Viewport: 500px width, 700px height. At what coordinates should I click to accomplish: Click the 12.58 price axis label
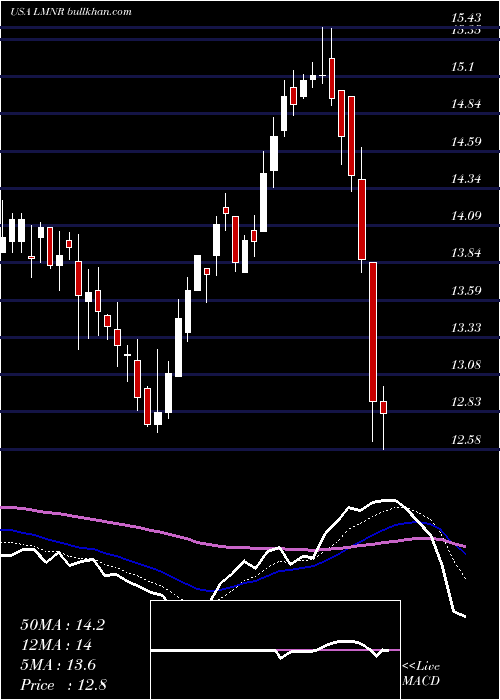pos(466,439)
